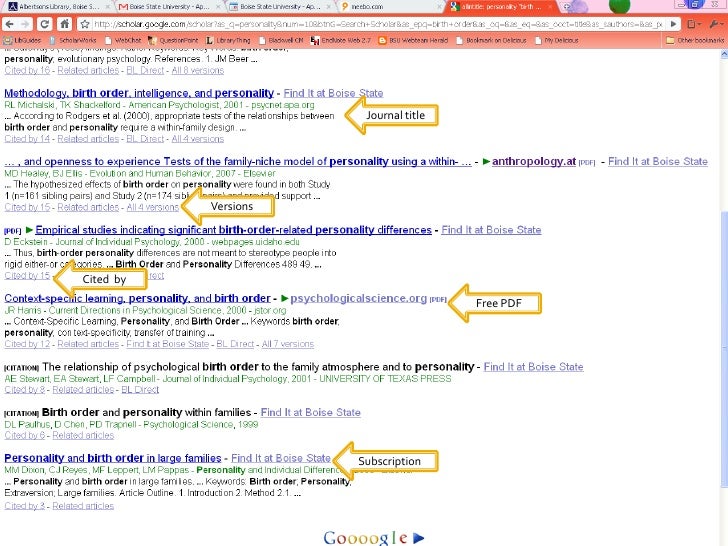Viewport: 728px width, 546px height.
Task: Click the browser Forward arrow button
Action: point(25,24)
